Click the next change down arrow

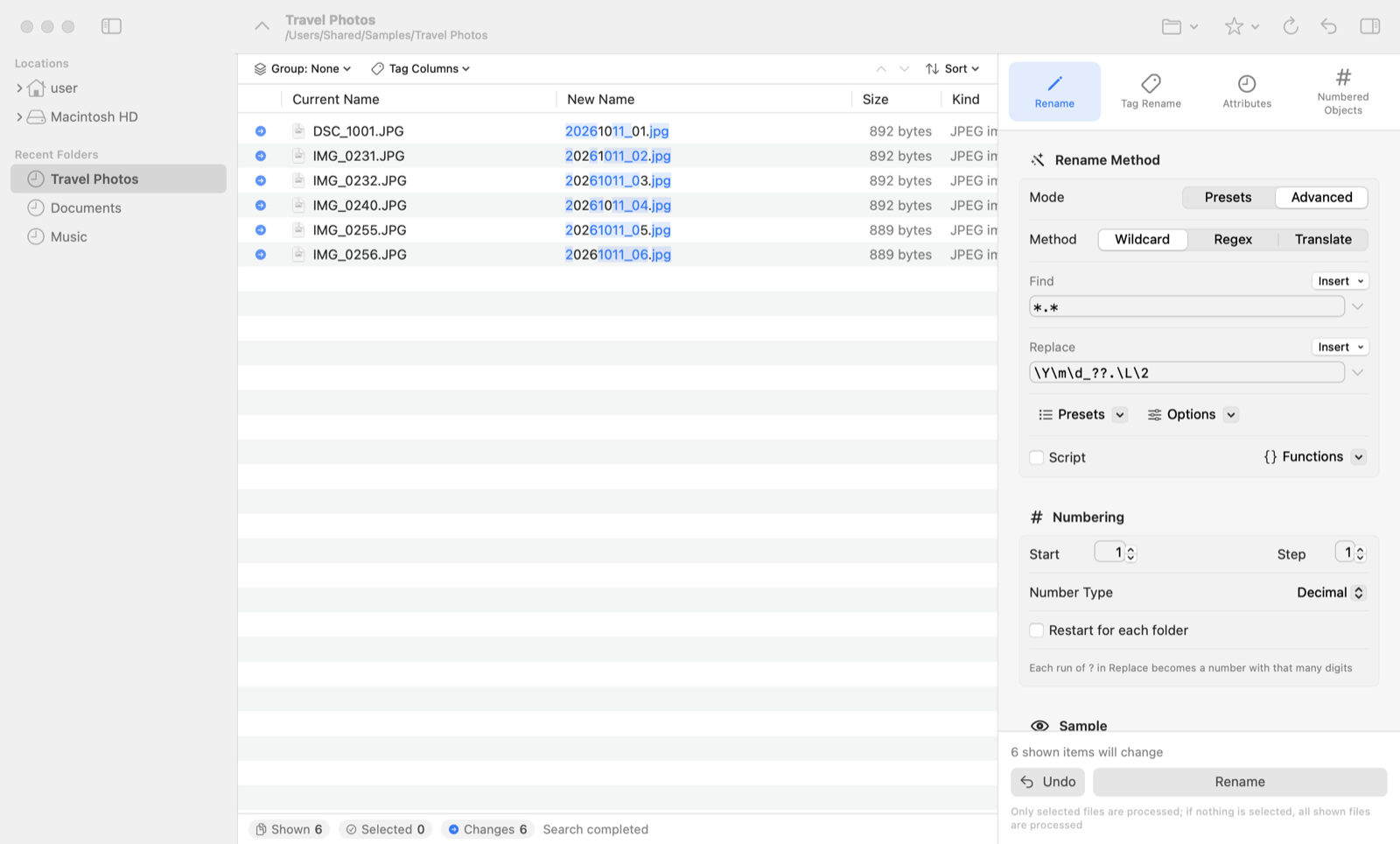coord(905,68)
